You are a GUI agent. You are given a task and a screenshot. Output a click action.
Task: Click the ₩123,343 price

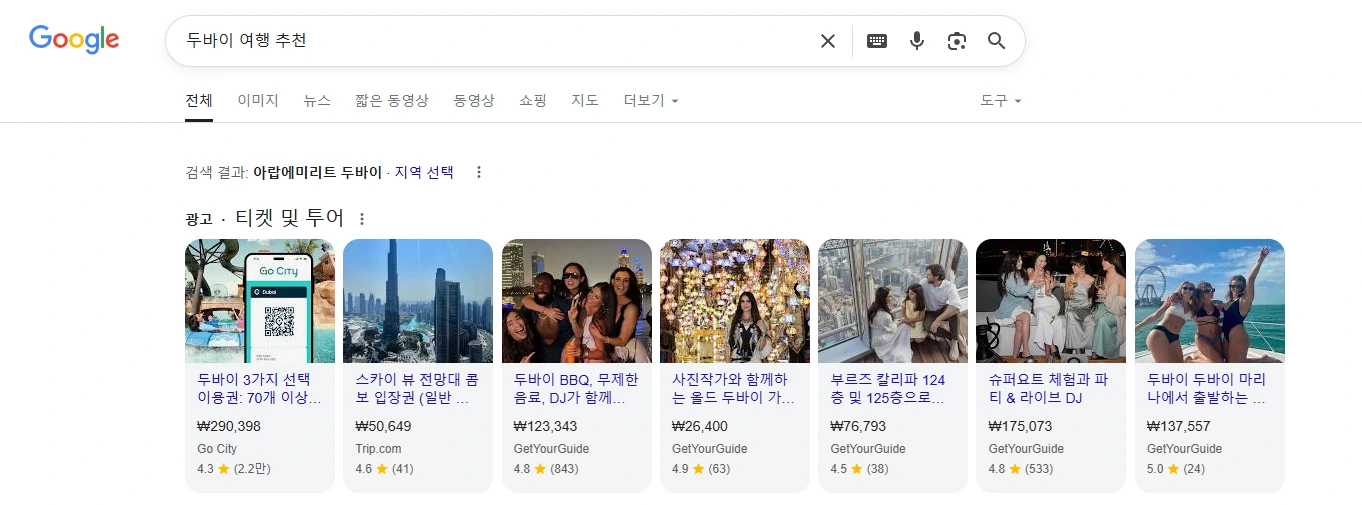tap(546, 426)
